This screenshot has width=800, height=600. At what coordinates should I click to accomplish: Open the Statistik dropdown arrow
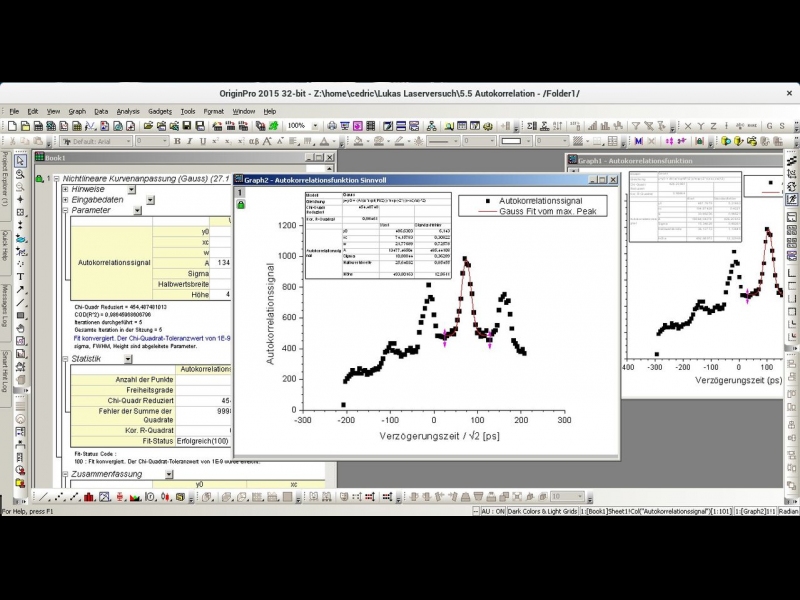pos(128,359)
